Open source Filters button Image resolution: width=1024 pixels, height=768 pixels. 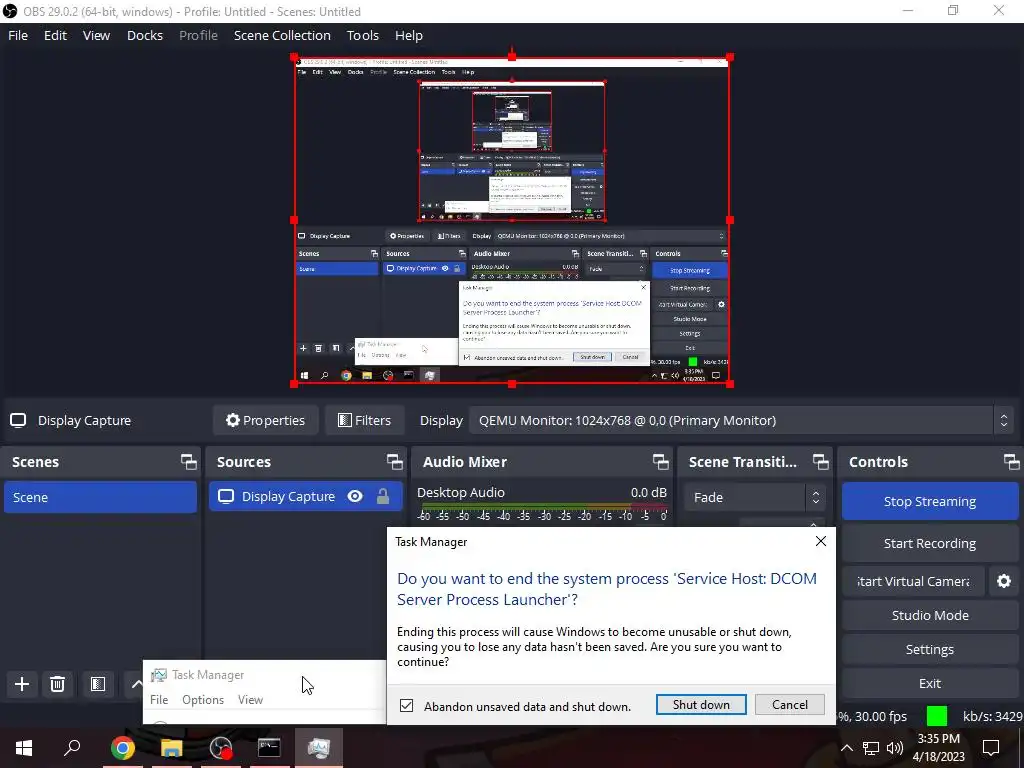click(x=364, y=421)
